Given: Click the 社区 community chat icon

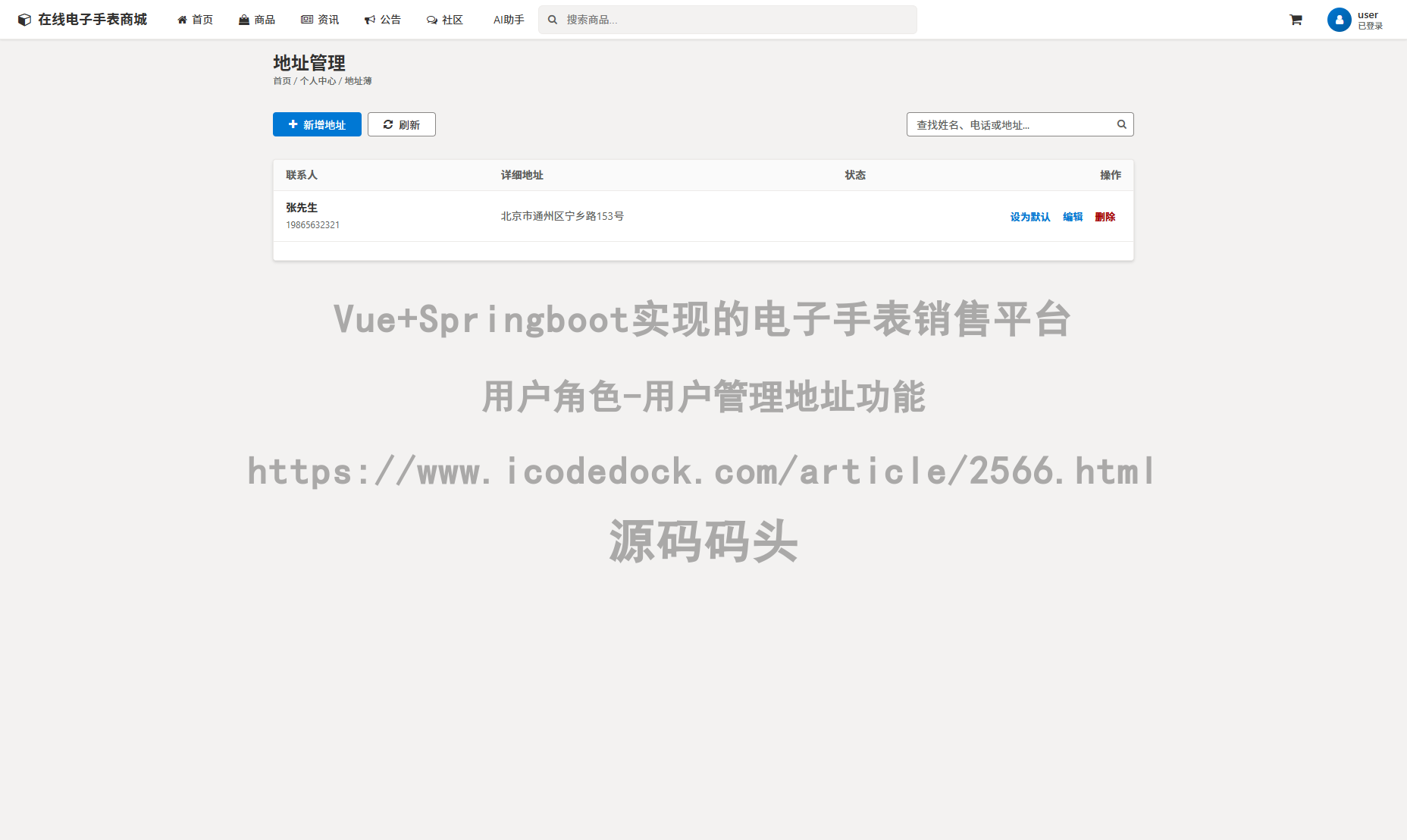Looking at the screenshot, I should coord(431,19).
